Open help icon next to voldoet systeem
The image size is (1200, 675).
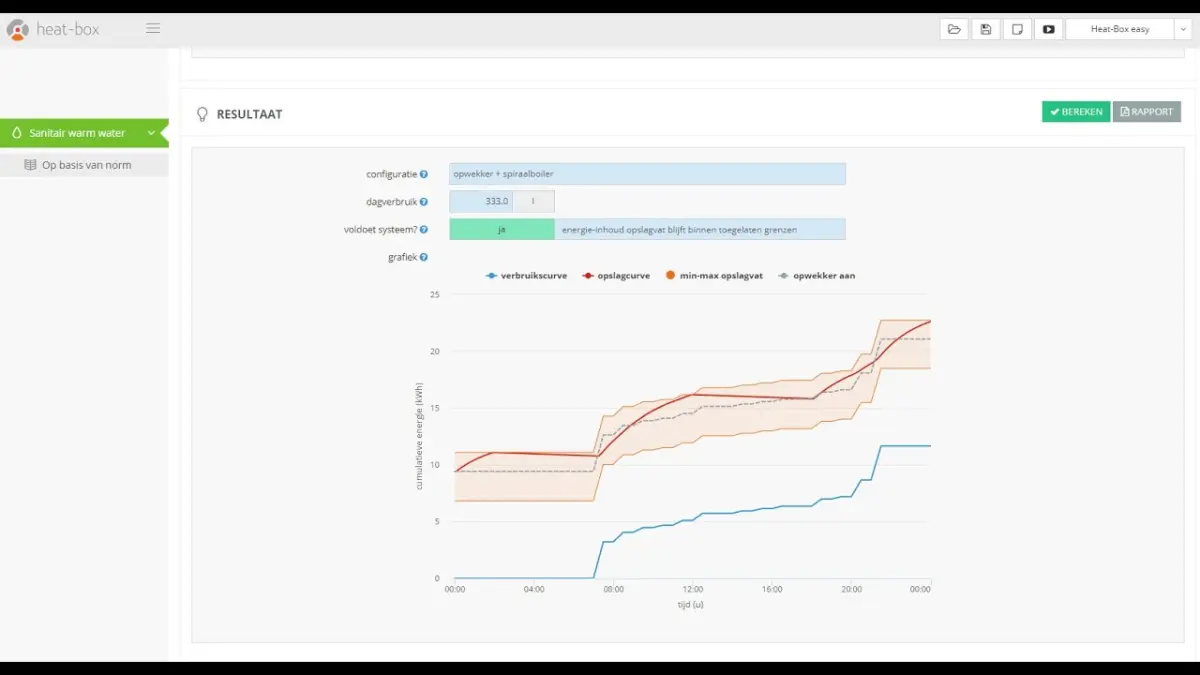tap(424, 230)
